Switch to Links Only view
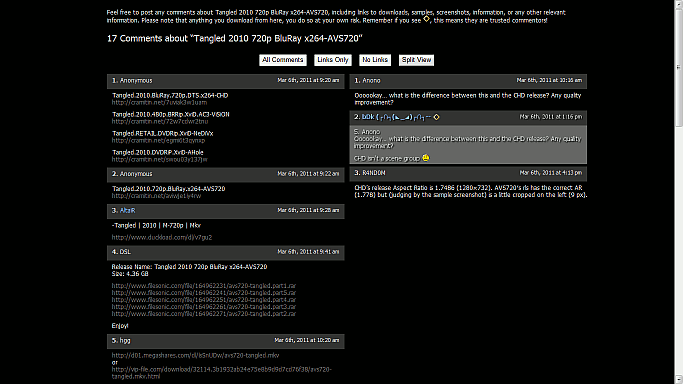Viewport: 683px width, 384px height. [x=333, y=60]
